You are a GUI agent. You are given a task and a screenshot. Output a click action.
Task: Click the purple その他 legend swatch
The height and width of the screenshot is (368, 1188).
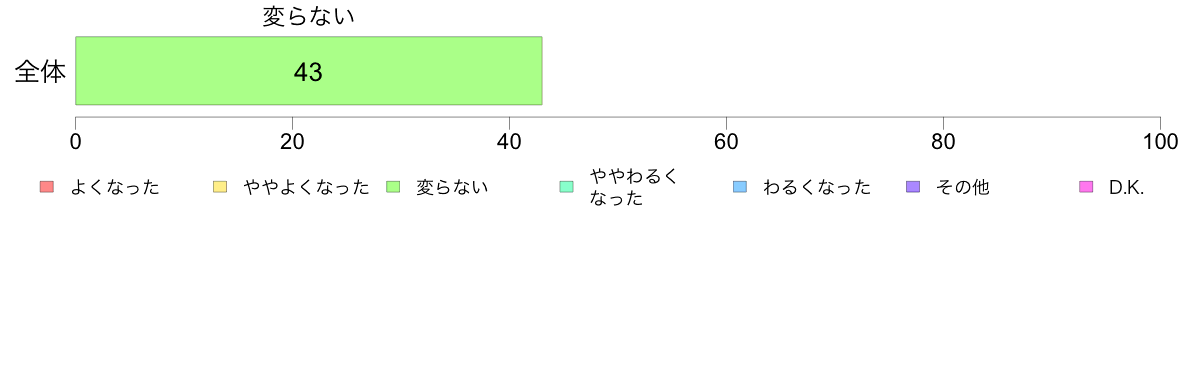913,187
